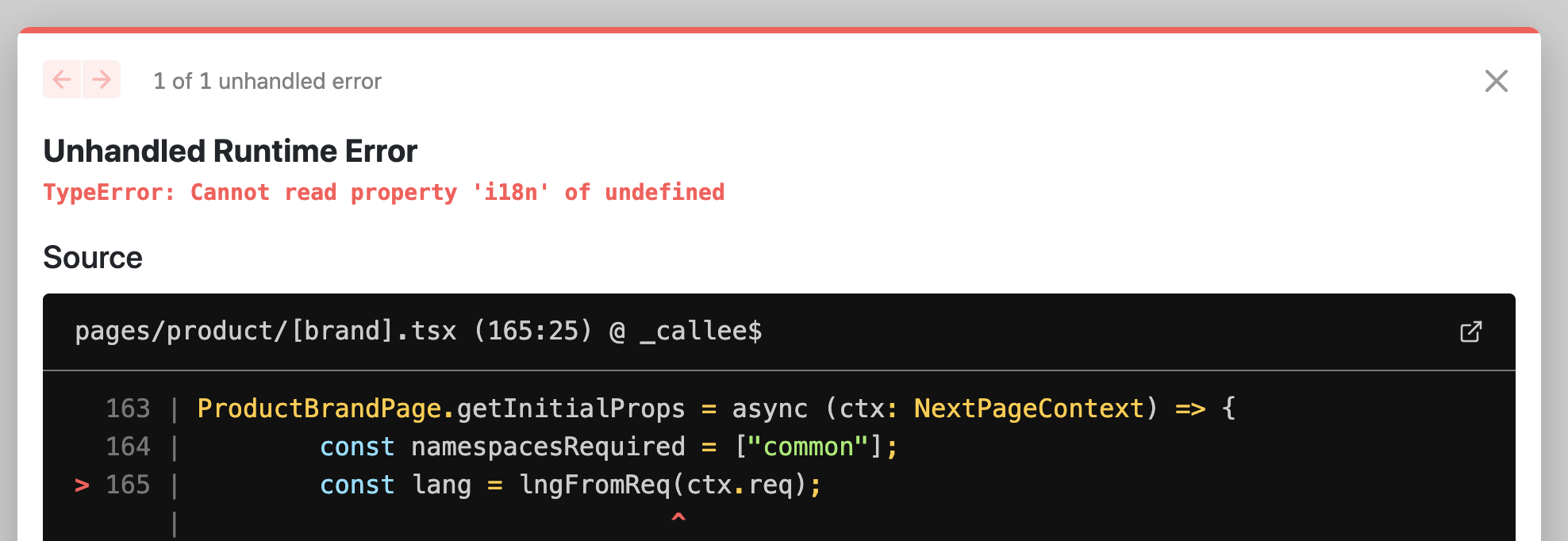This screenshot has height=541, width=1568.
Task: Click the Unhandled Runtime Error heading
Action: coord(231,151)
